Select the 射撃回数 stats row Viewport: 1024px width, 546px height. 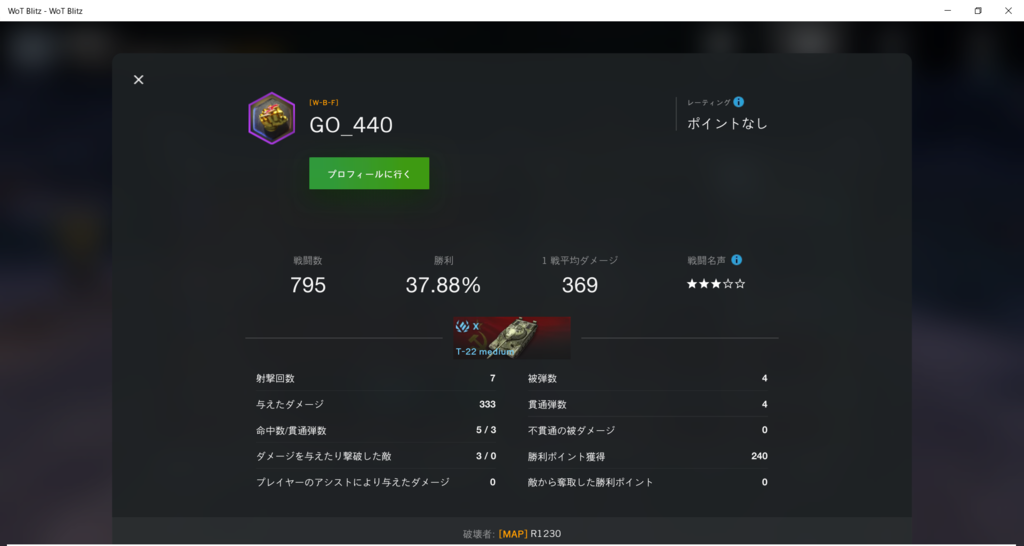[376, 378]
